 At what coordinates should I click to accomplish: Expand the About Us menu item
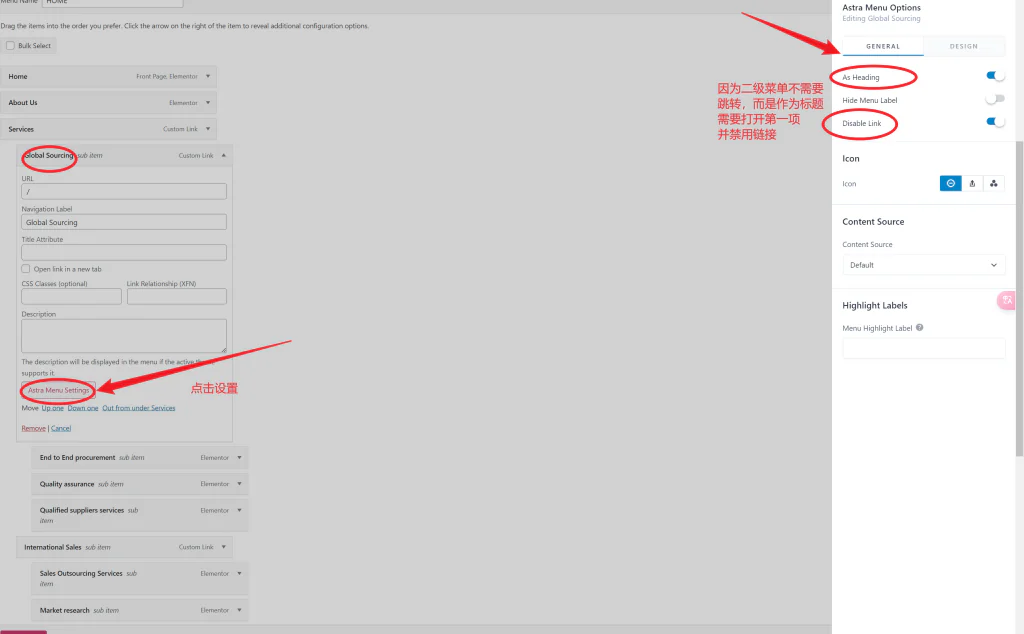(208, 102)
